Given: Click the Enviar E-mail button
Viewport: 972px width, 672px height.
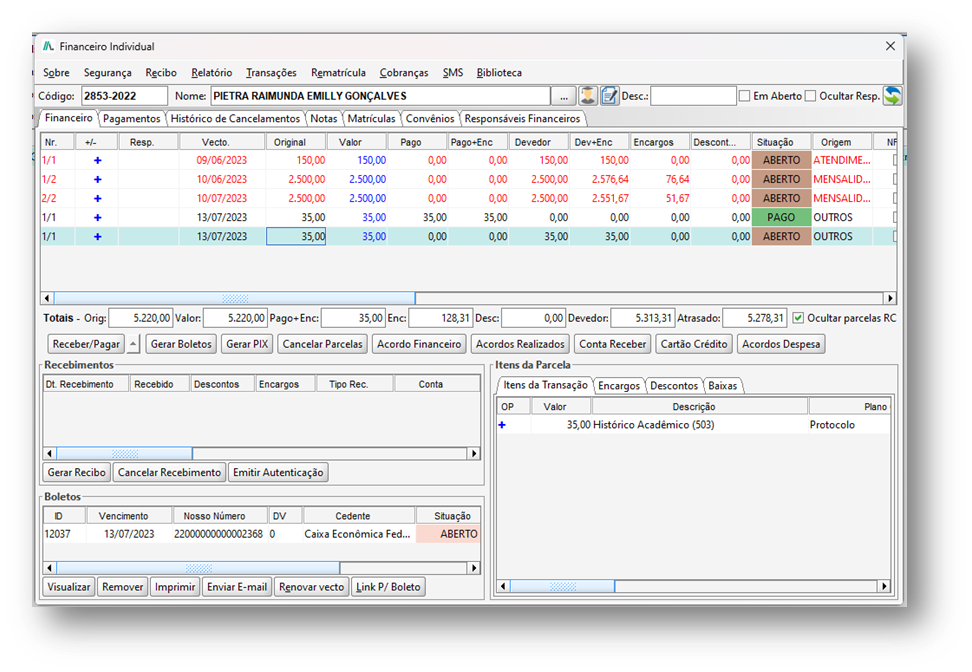Looking at the screenshot, I should 237,587.
